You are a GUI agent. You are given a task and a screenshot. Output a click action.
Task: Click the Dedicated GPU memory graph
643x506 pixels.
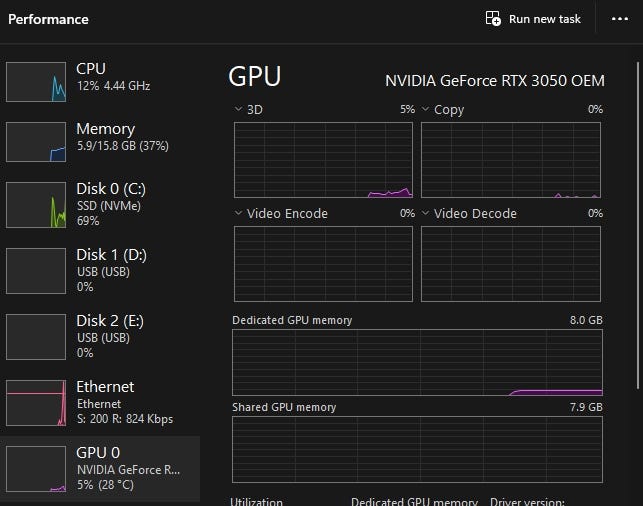417,363
